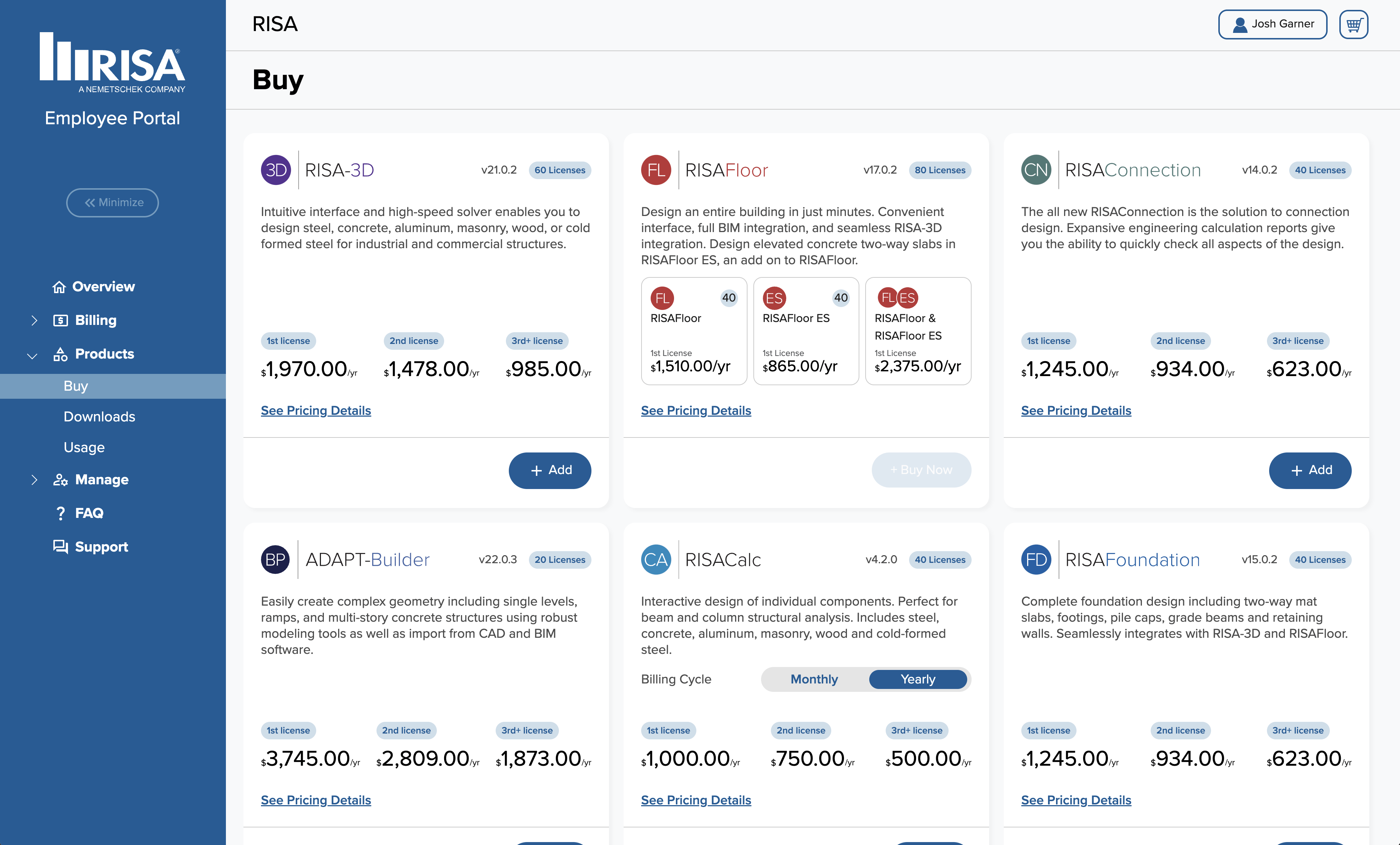The width and height of the screenshot is (1400, 845).
Task: Choose the RISAFloor $1,510.00/yr option card
Action: (x=694, y=331)
